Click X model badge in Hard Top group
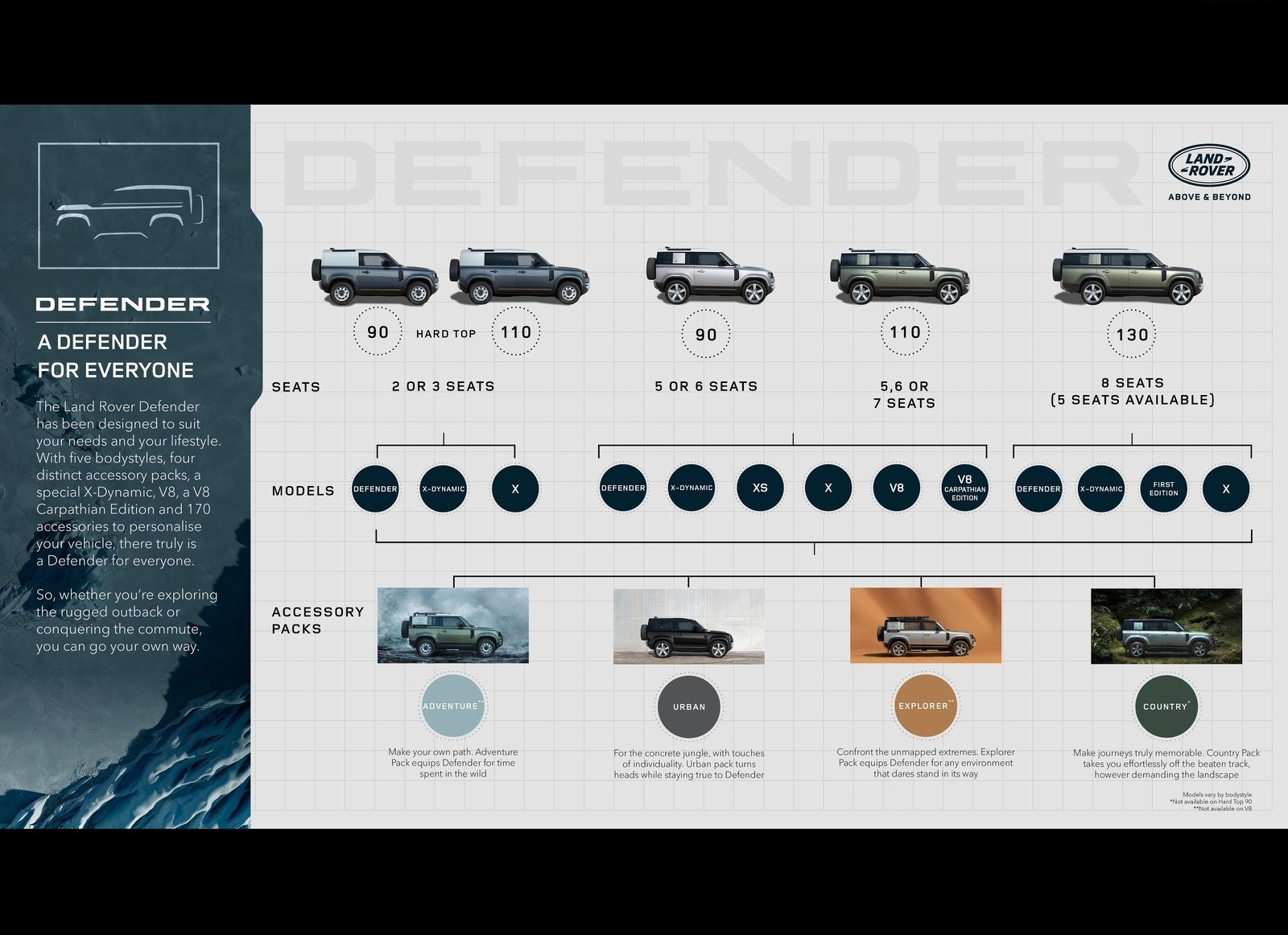Screen dimensions: 1288x935 515,488
